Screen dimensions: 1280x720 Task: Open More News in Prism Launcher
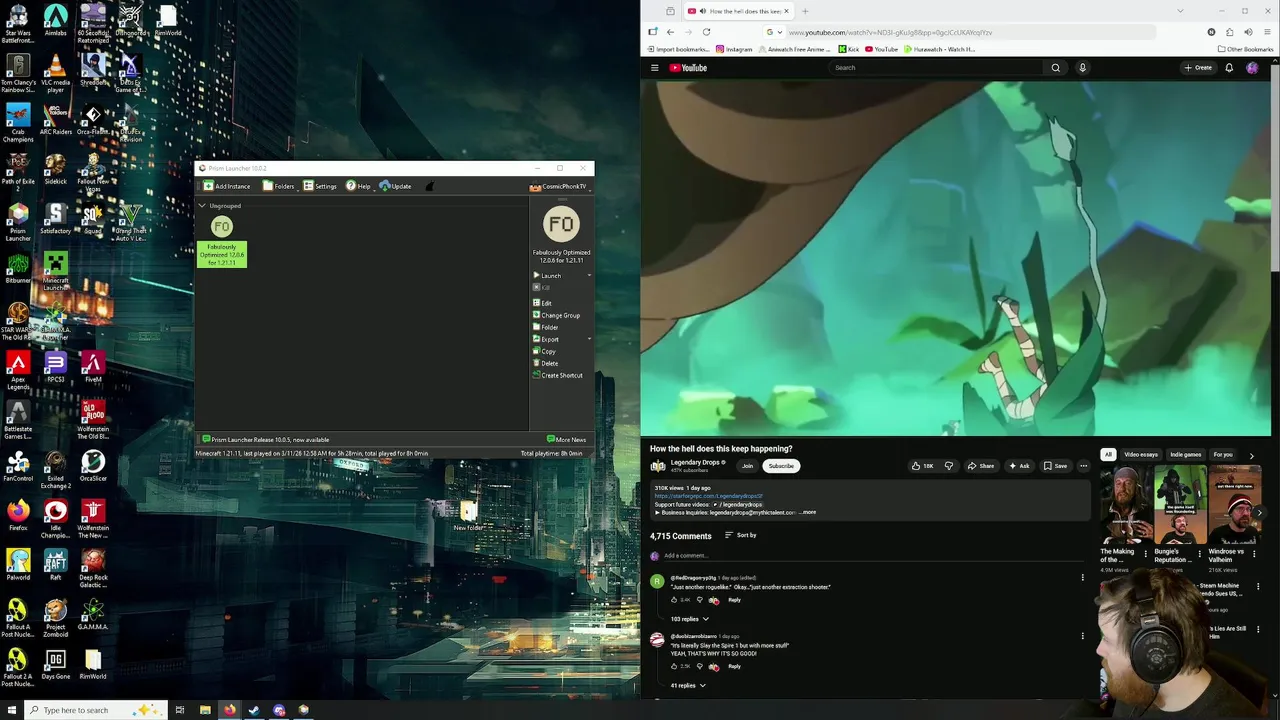[x=567, y=440]
